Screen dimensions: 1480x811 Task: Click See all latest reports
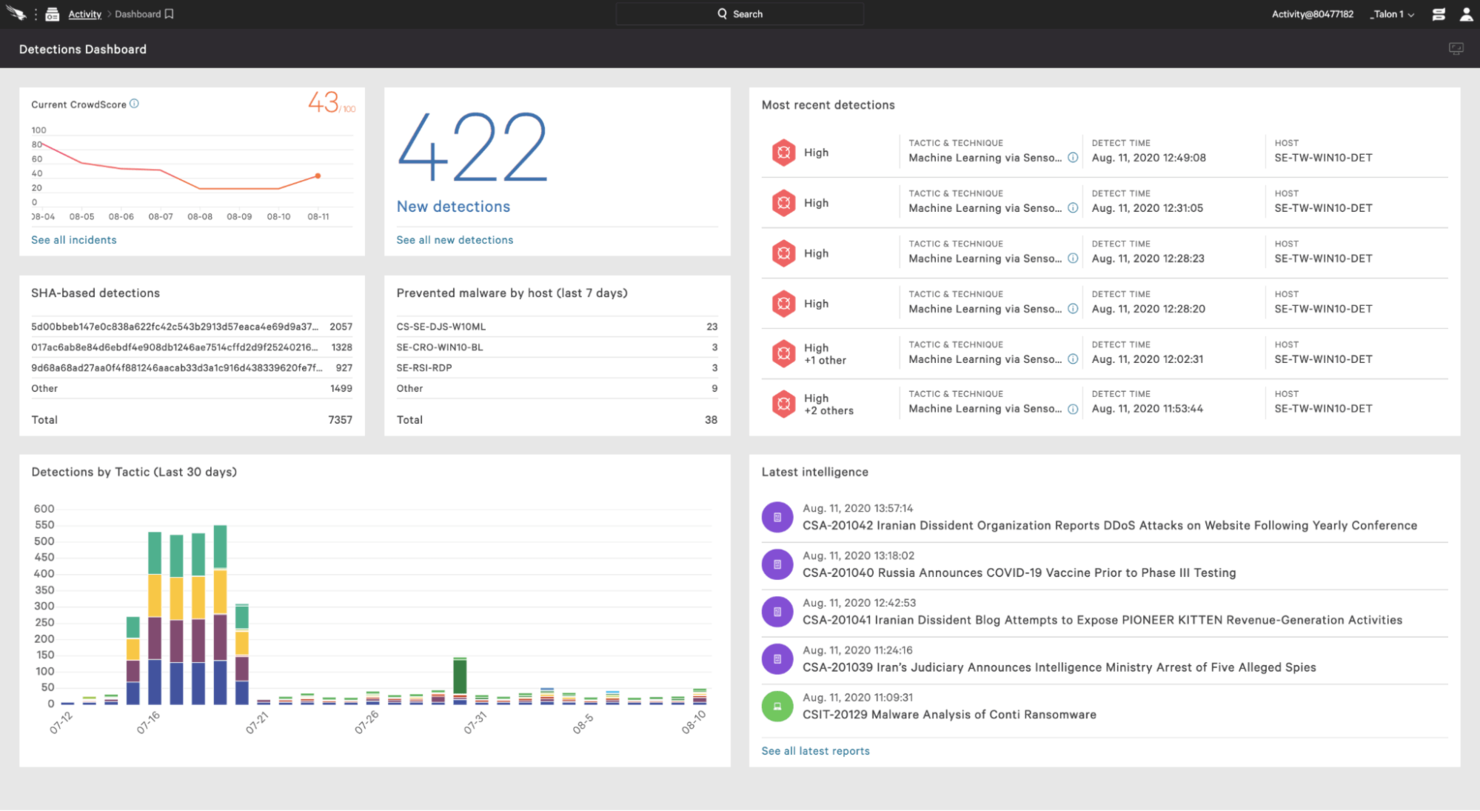point(813,750)
